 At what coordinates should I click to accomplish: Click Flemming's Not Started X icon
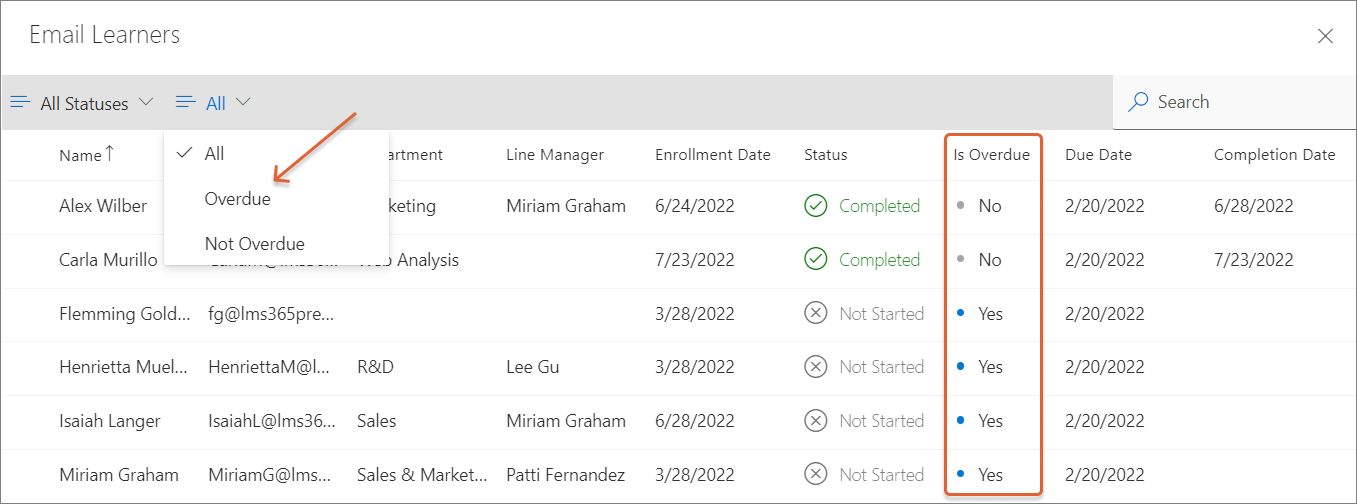point(816,314)
